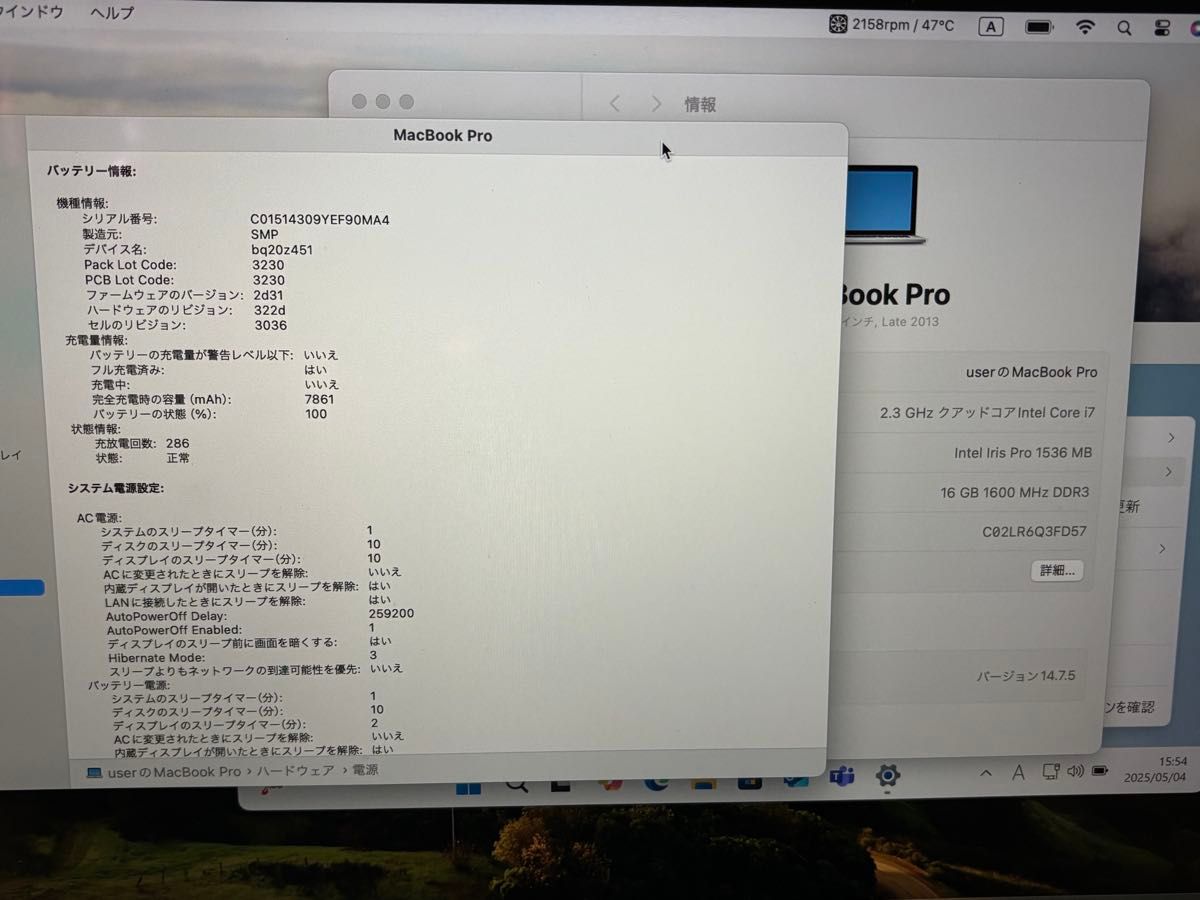This screenshot has height=900, width=1200.
Task: Open the ウインドウ menu
Action: click(x=32, y=12)
